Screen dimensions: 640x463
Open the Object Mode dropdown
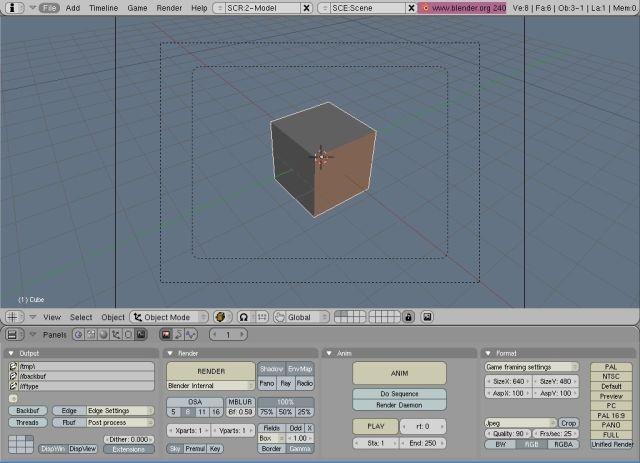pos(169,317)
